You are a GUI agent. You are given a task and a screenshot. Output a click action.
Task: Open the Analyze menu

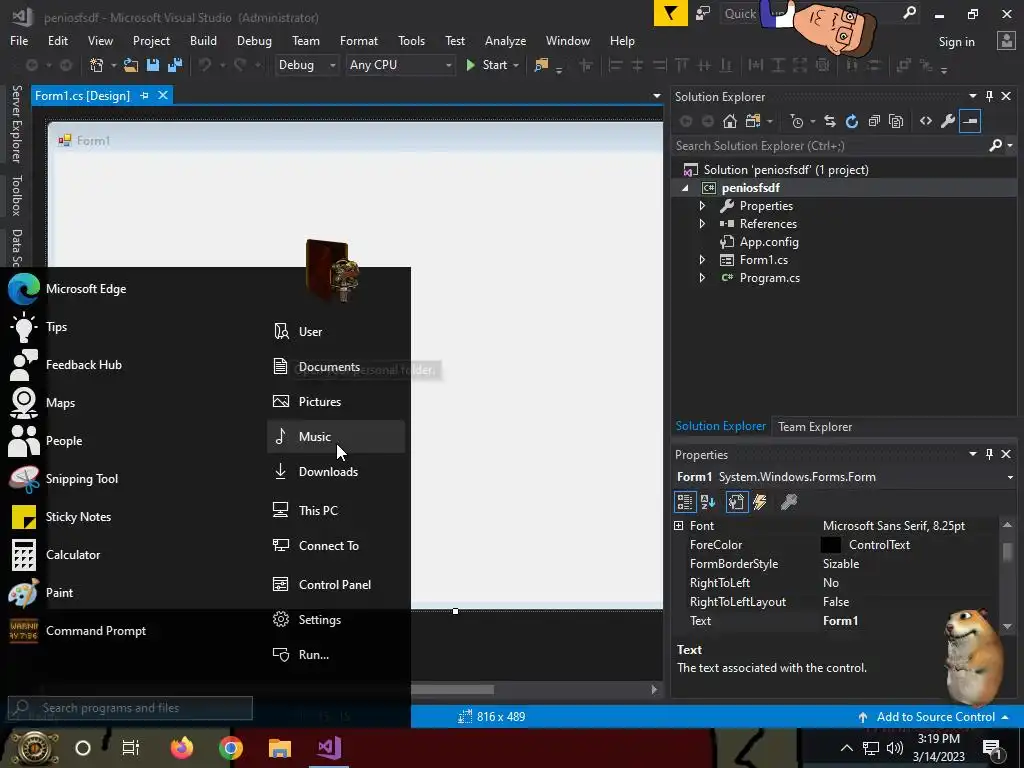(x=505, y=40)
